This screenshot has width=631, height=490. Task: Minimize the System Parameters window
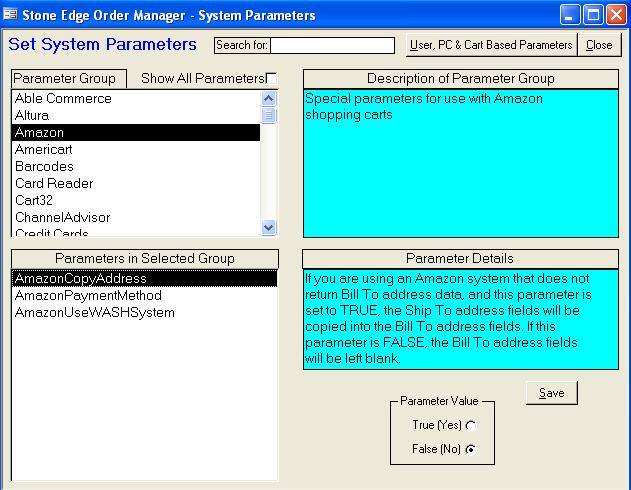pos(569,15)
